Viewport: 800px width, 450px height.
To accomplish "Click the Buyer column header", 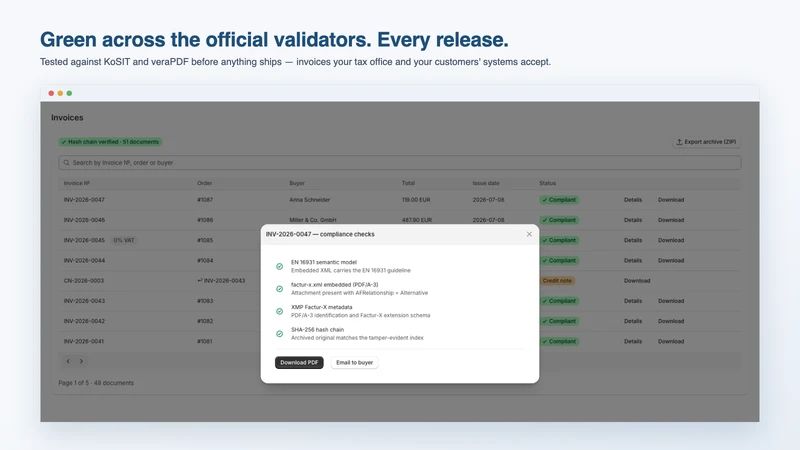I will click(297, 183).
